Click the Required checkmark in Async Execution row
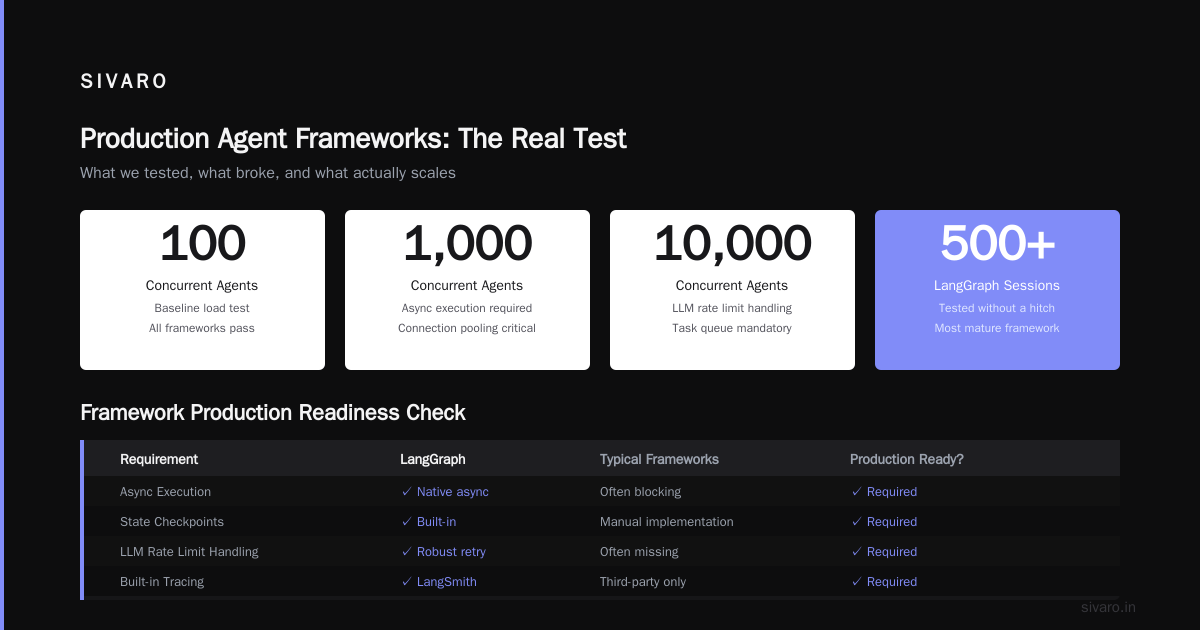The image size is (1200, 630). pos(856,492)
